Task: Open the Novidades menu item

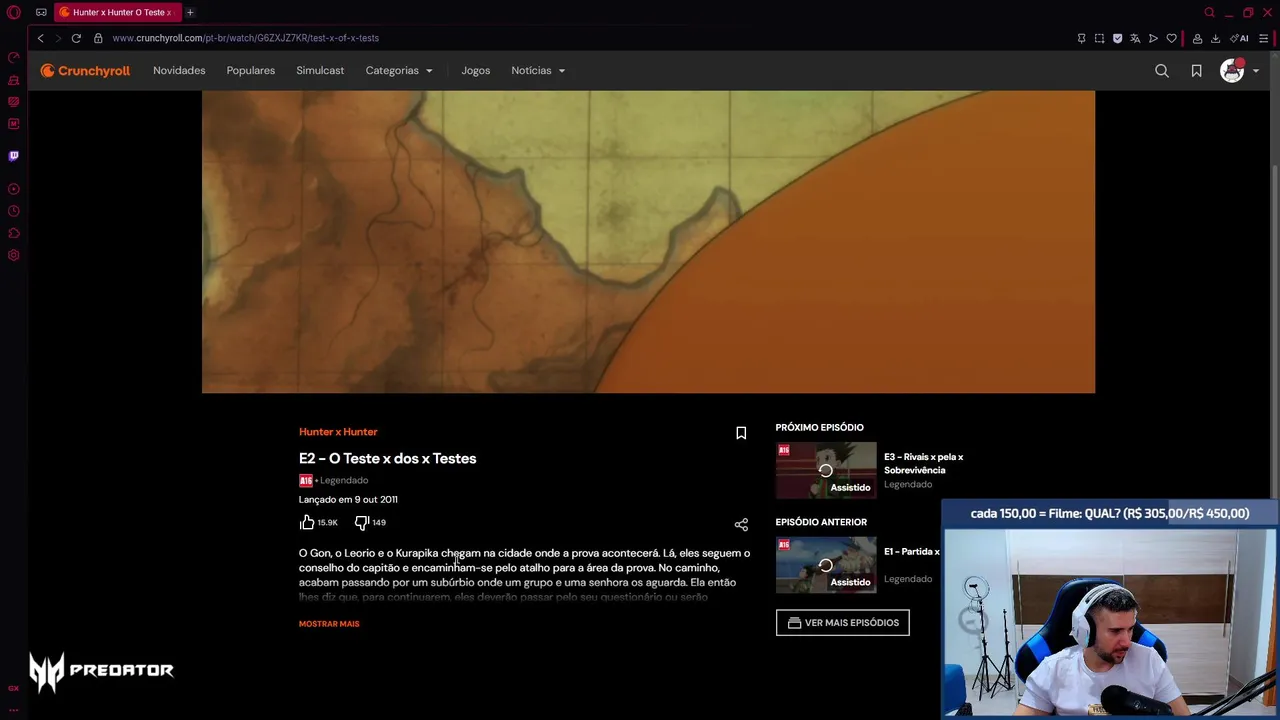Action: (x=179, y=71)
